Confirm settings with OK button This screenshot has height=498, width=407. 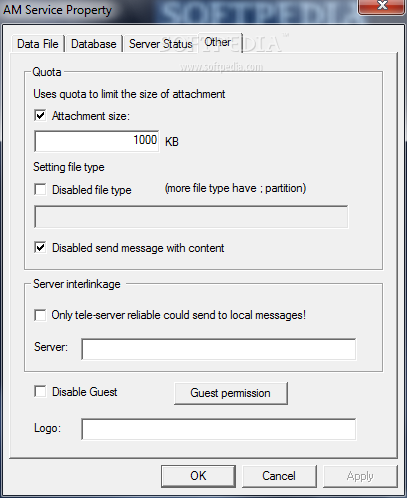point(198,476)
